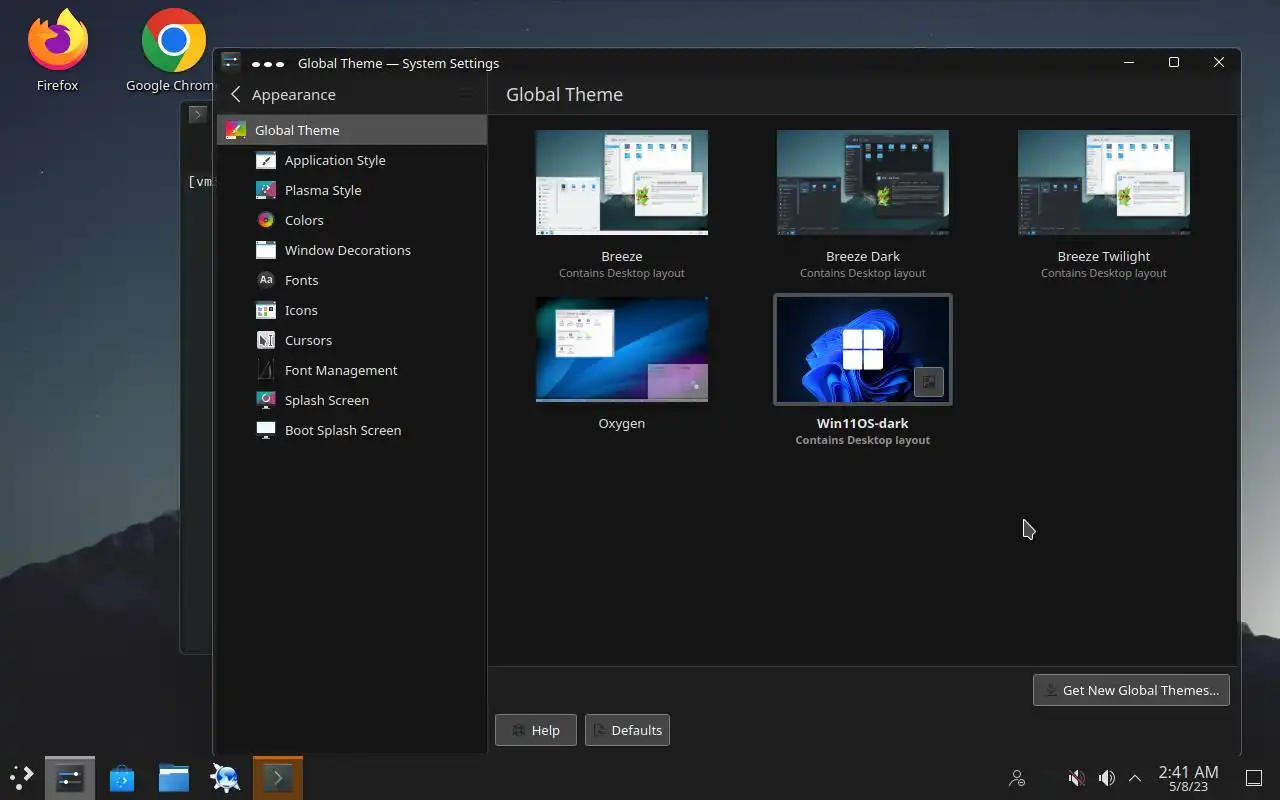Click the System Settings title bar app icon
This screenshot has width=1280, height=800.
click(231, 62)
